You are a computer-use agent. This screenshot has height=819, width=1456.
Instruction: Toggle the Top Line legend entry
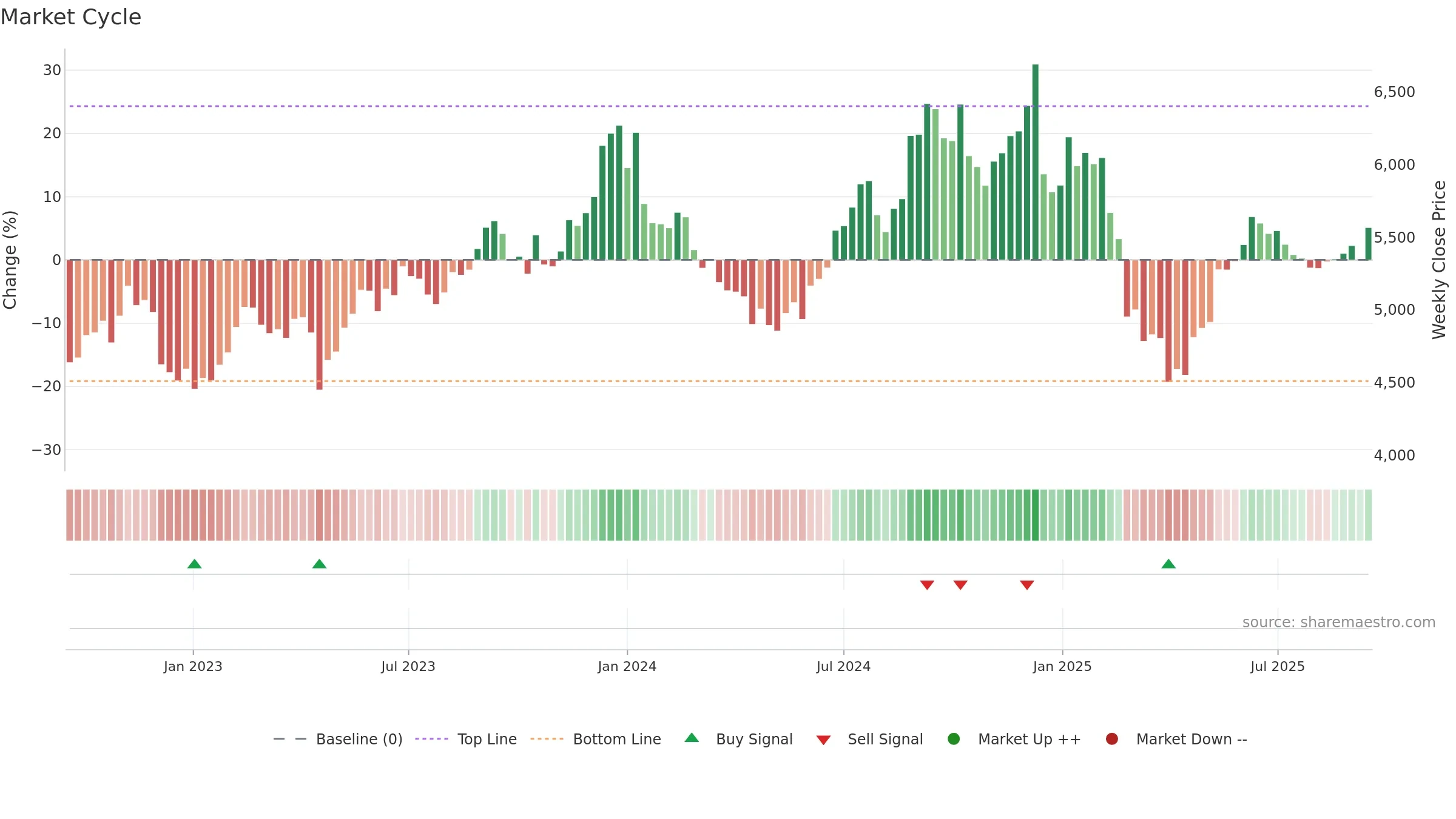466,739
